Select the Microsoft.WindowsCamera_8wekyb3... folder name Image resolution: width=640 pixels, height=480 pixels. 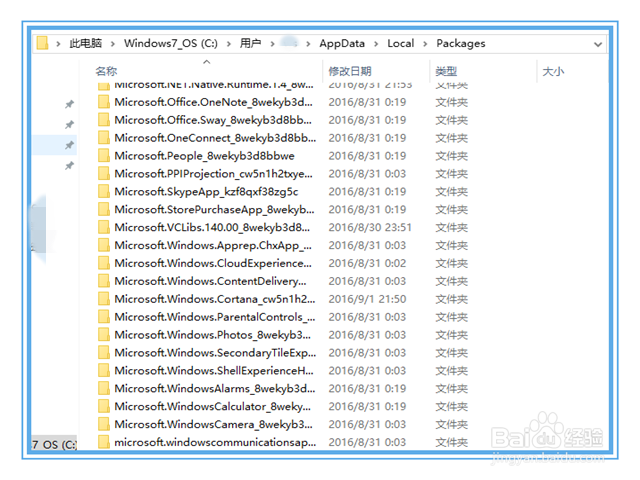click(x=213, y=424)
